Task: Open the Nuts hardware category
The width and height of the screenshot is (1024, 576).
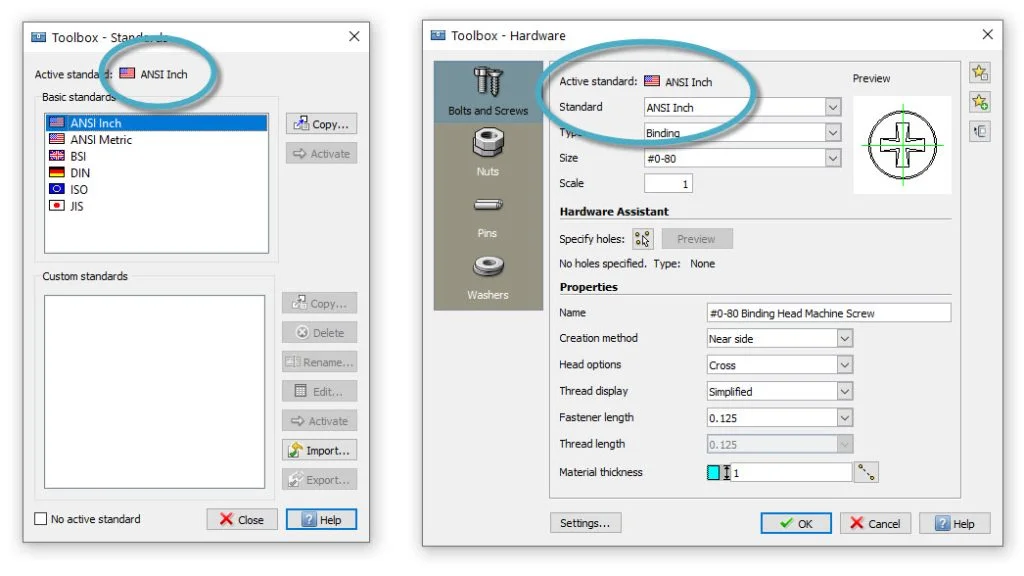Action: click(488, 152)
